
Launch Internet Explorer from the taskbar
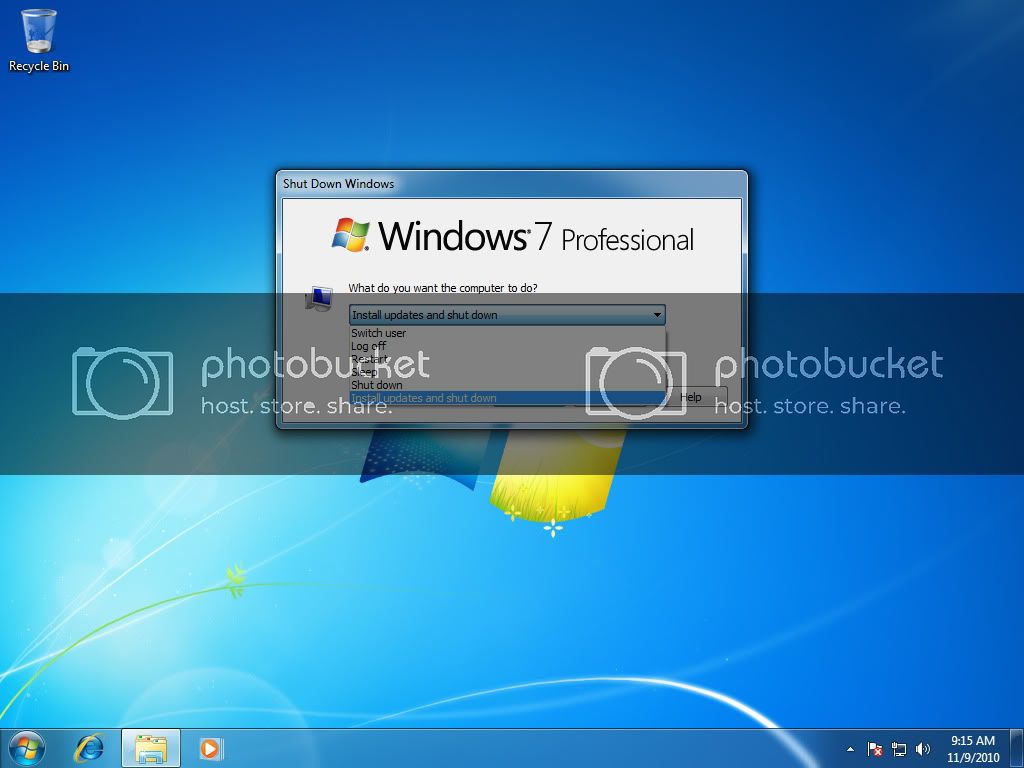coord(89,748)
